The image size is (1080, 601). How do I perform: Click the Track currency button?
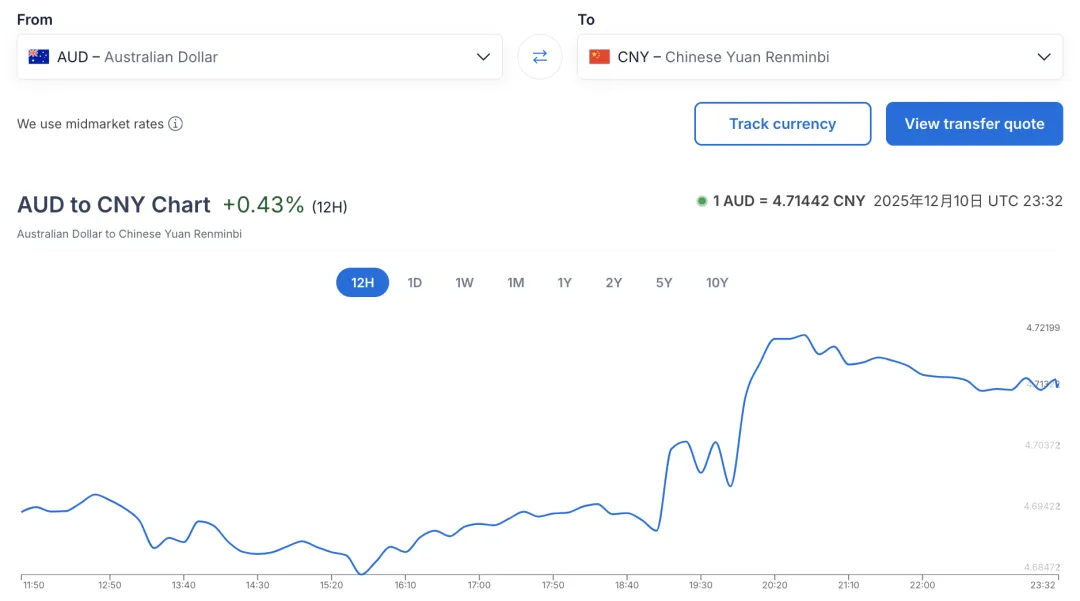(x=782, y=124)
